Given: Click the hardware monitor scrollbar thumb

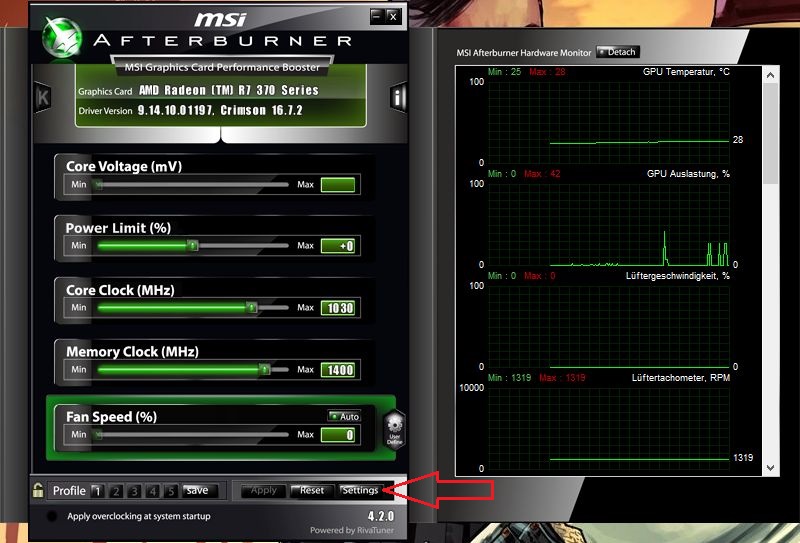Looking at the screenshot, I should click(770, 134).
